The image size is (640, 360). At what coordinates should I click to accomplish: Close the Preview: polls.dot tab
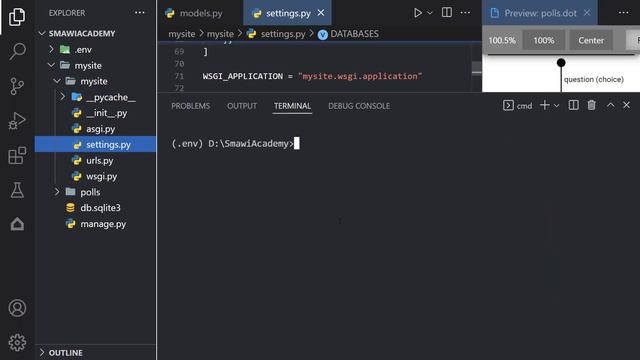click(587, 13)
